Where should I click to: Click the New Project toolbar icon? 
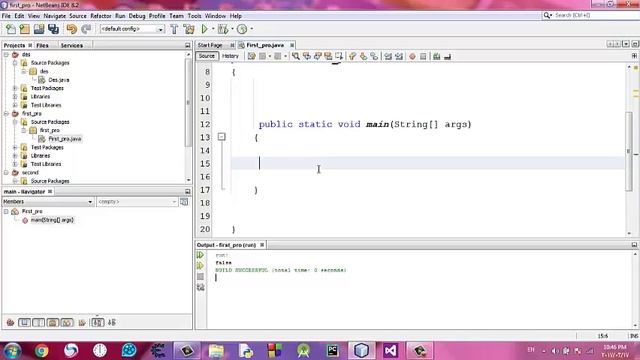point(24,29)
